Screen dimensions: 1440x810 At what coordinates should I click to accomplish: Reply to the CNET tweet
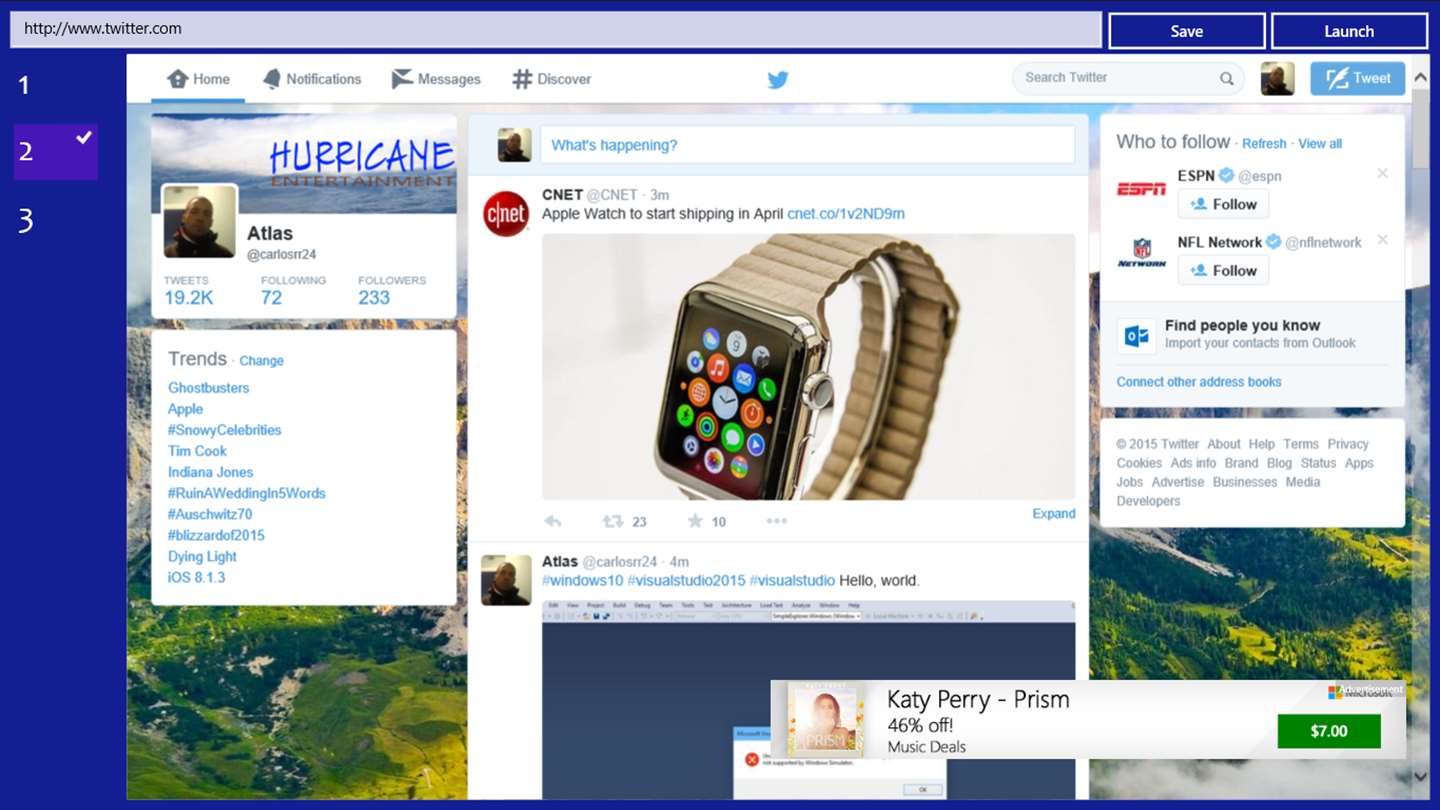tap(553, 521)
